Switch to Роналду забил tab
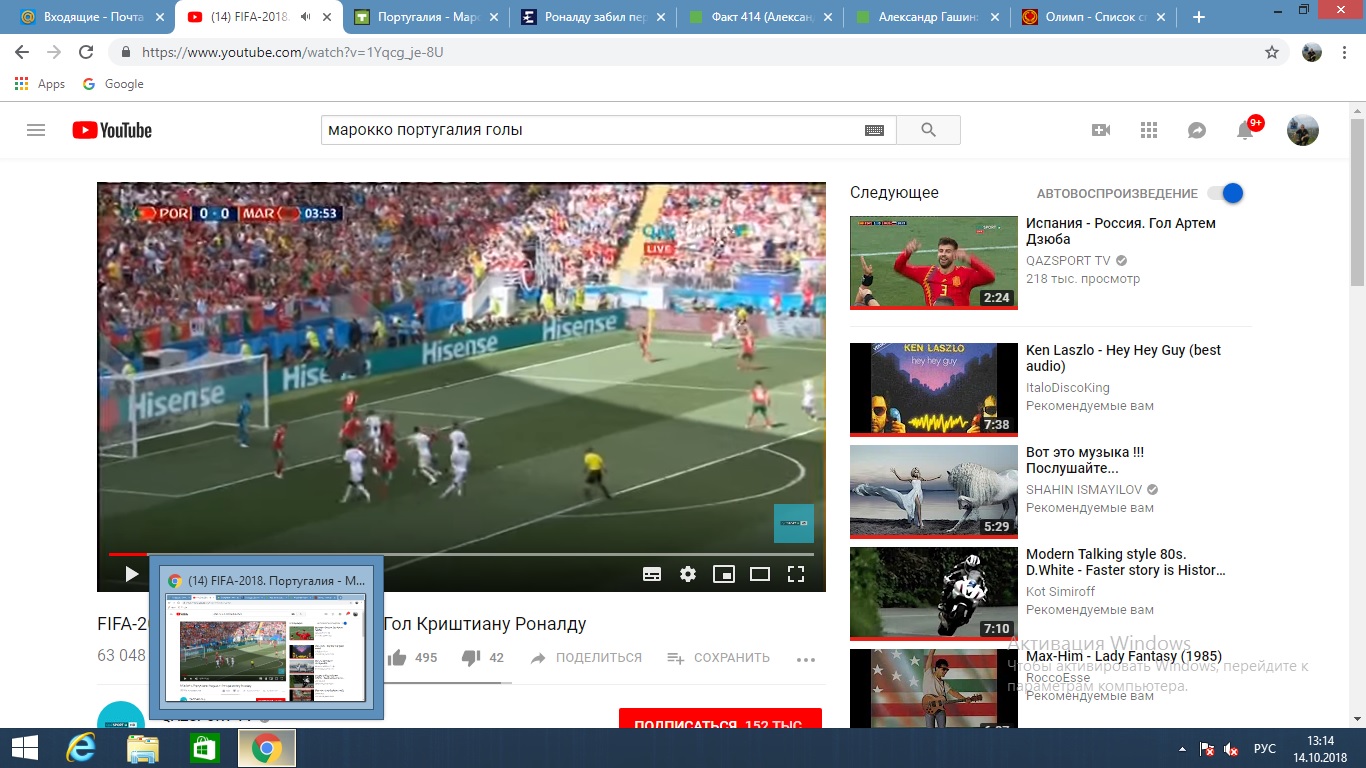Viewport: 1366px width, 768px height. point(592,17)
